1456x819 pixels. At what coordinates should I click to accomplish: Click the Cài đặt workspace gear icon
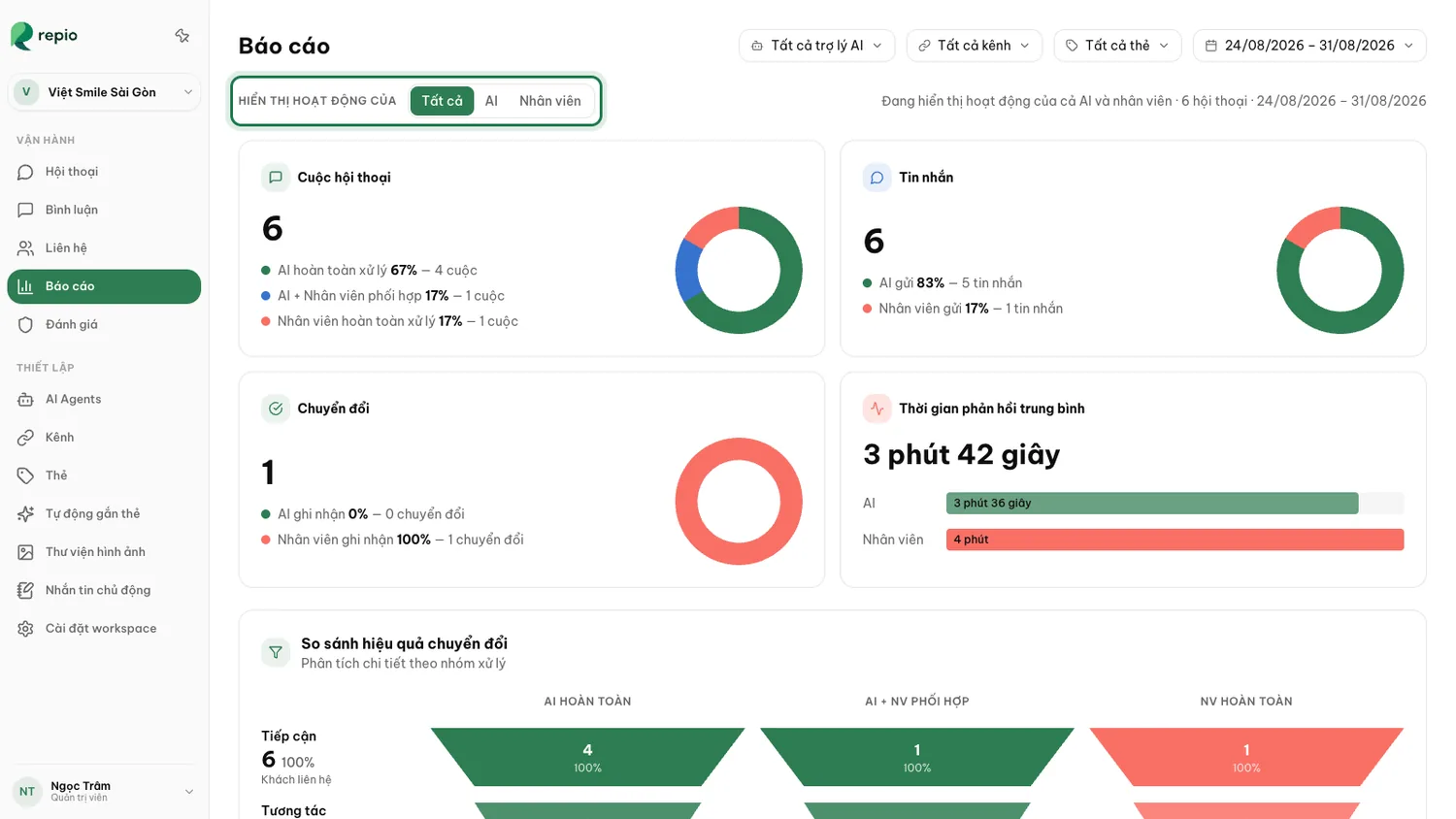pos(25,629)
